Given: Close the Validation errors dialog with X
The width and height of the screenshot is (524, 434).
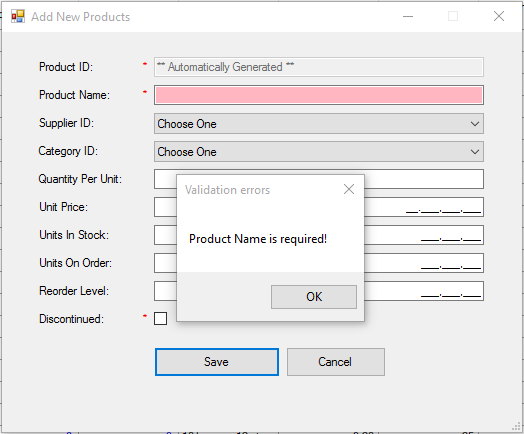Looking at the screenshot, I should pyautogui.click(x=349, y=189).
